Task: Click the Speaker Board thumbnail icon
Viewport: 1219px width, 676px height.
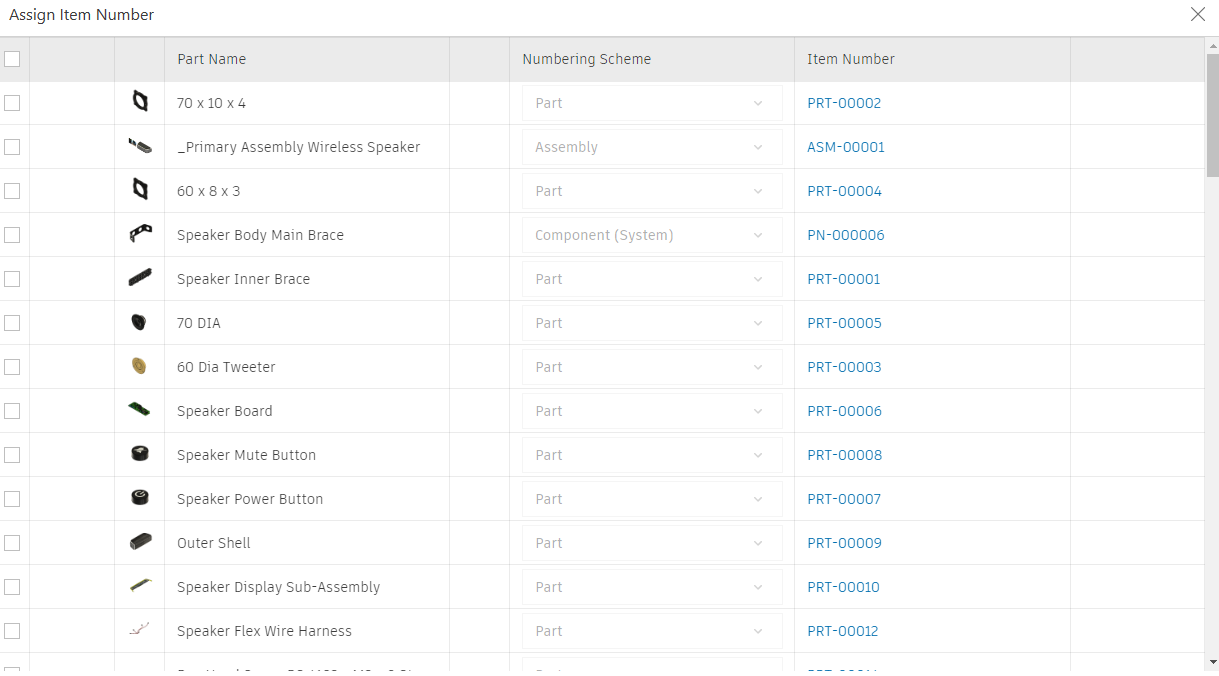Action: point(140,410)
